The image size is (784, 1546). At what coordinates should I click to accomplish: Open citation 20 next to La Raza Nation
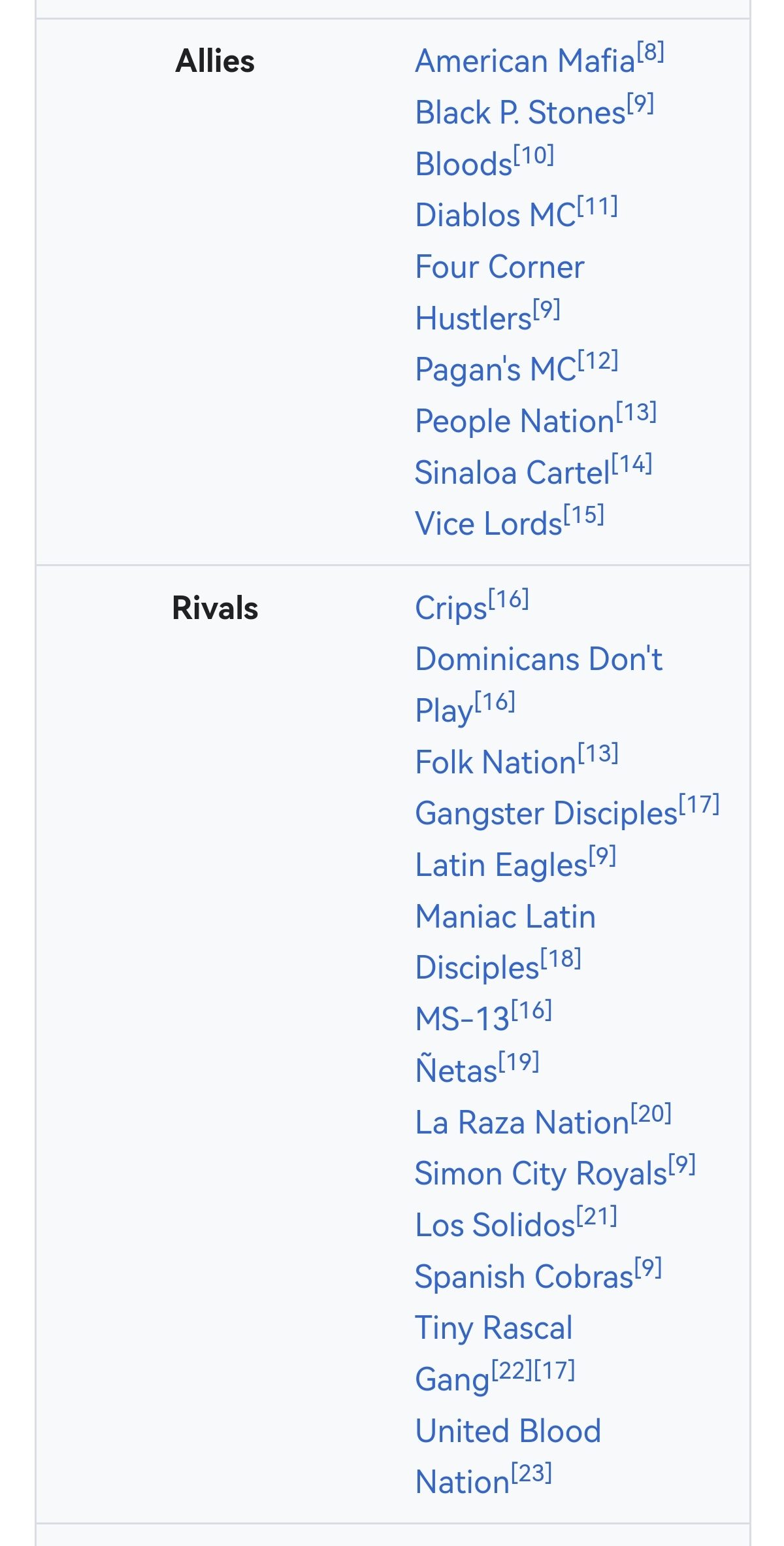pos(651,1113)
